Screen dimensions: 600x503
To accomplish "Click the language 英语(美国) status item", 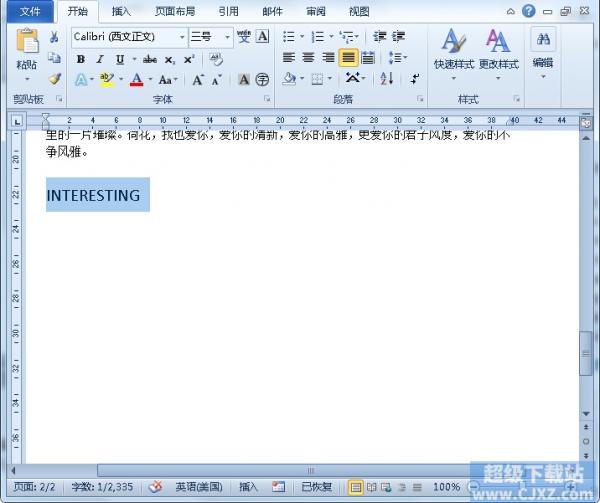I will [199, 487].
